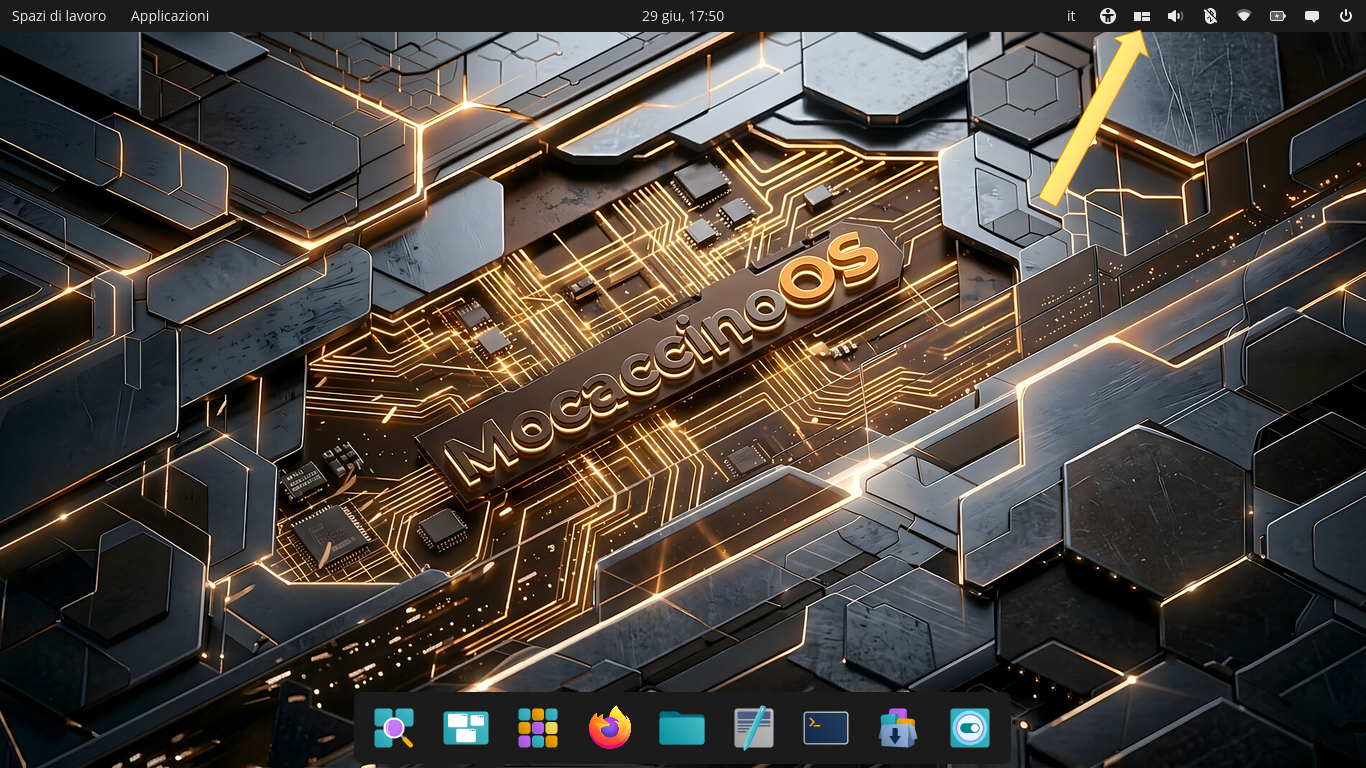The height and width of the screenshot is (768, 1366).
Task: Open the Applicazioni menu
Action: point(170,16)
